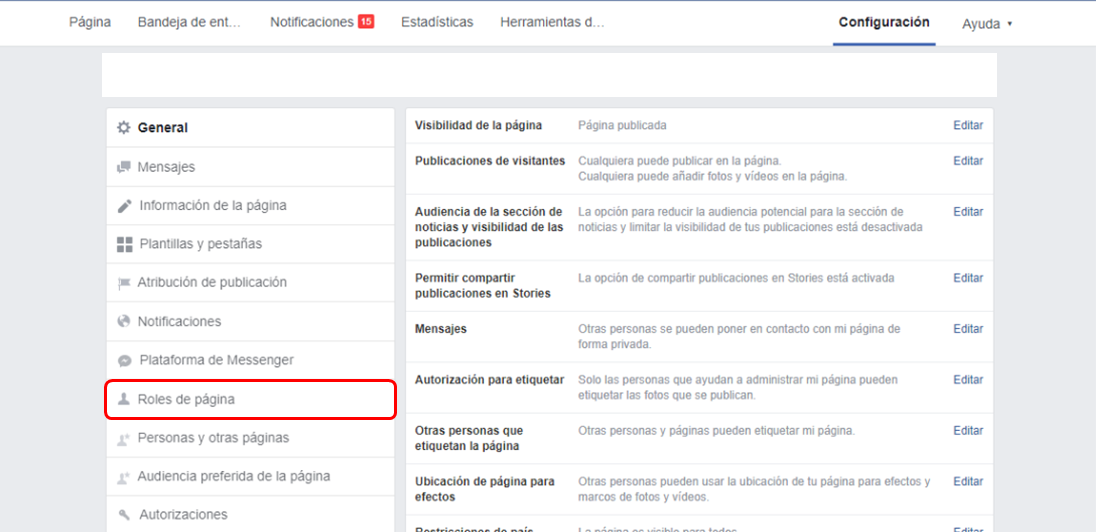Image resolution: width=1096 pixels, height=532 pixels.
Task: Open Notificaciones in the settings sidebar
Action: (x=251, y=322)
